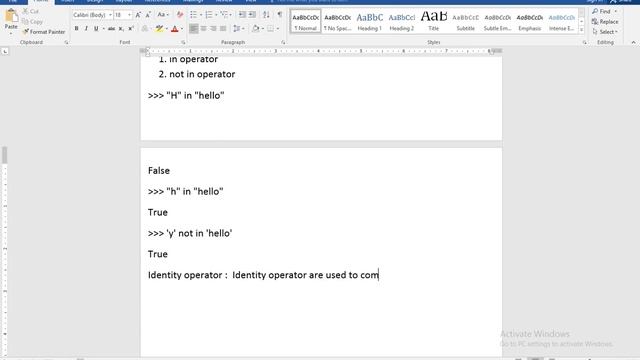Align text left

pyautogui.click(x=193, y=29)
